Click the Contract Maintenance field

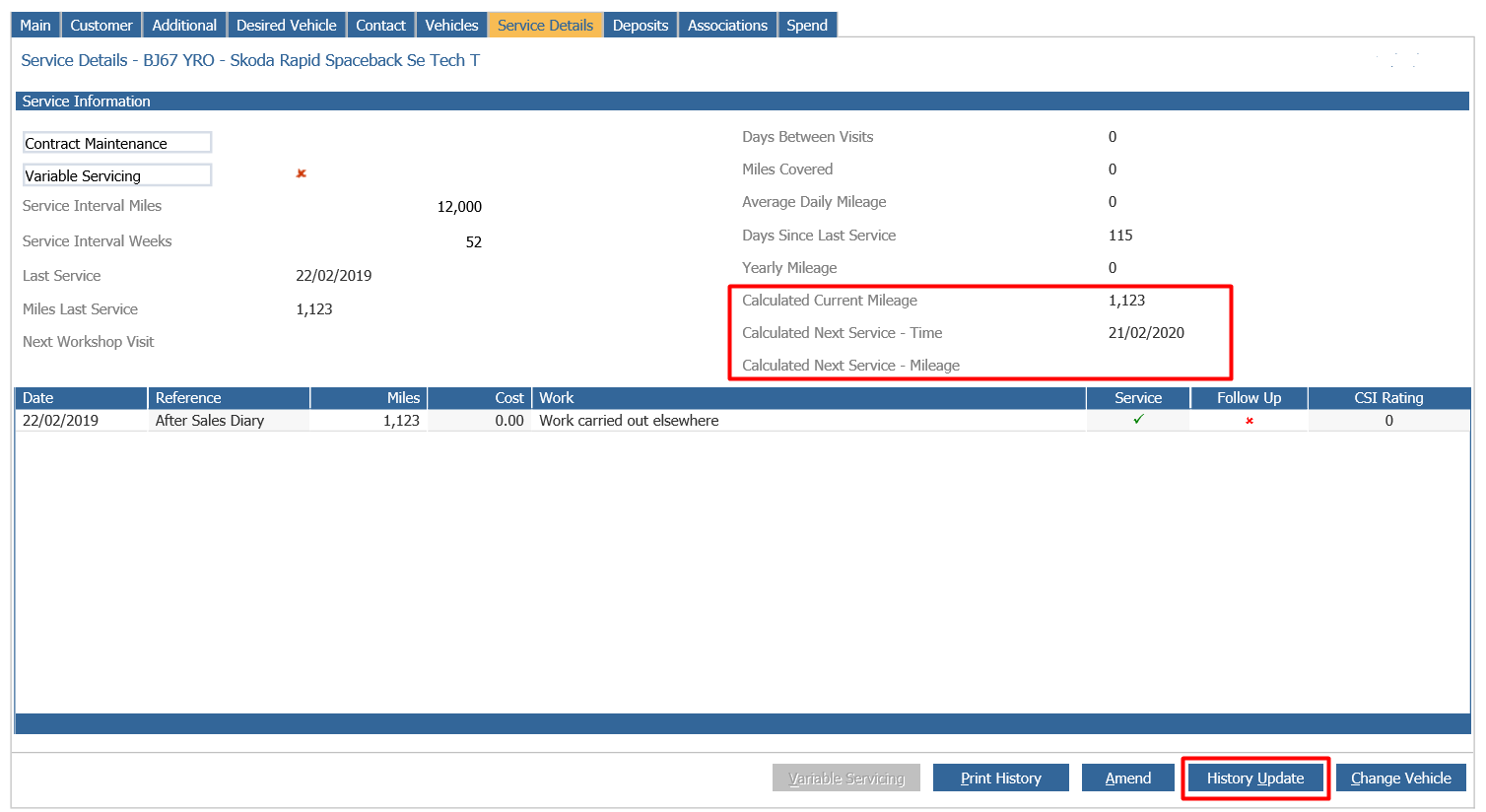117,143
